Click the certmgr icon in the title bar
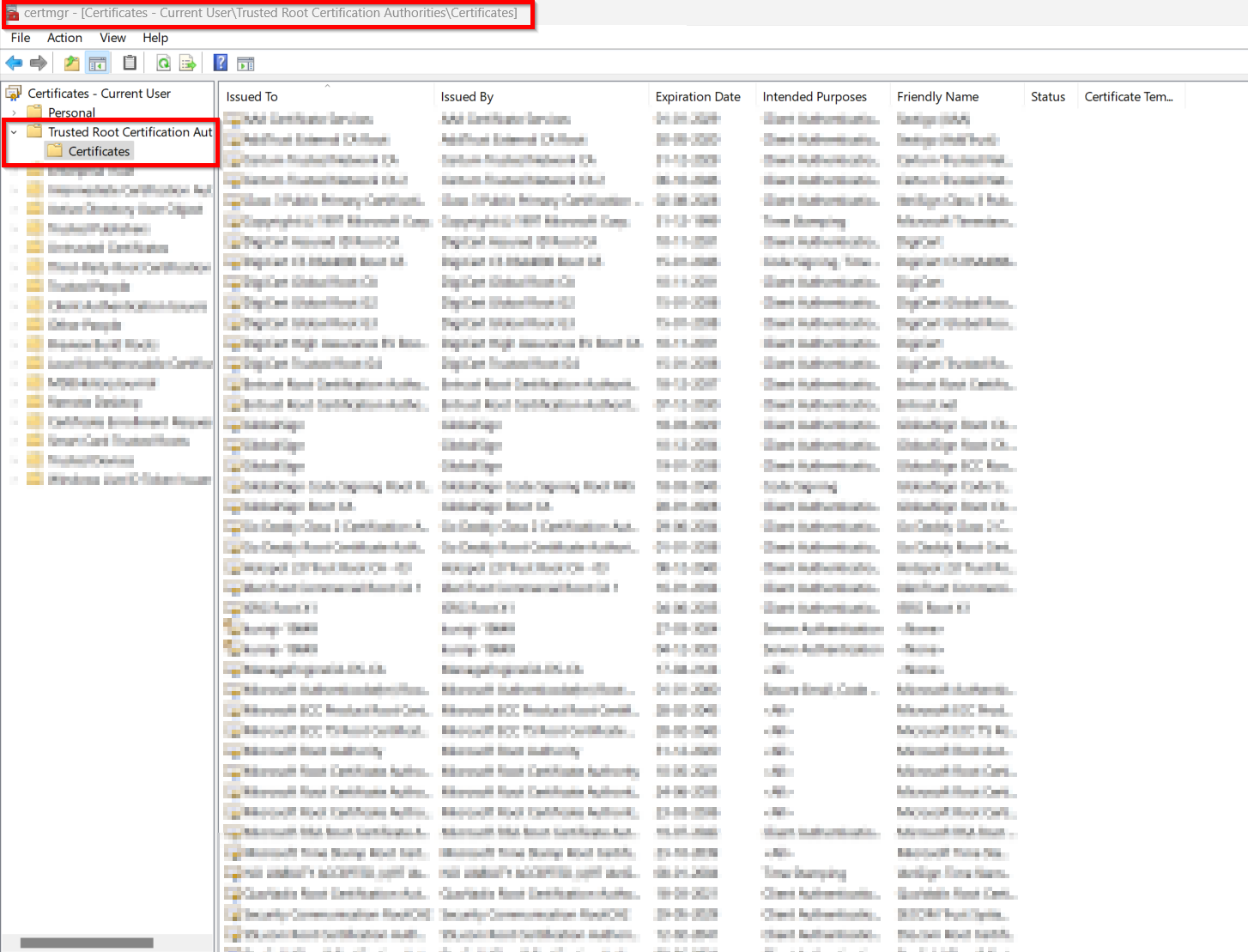 click(x=13, y=13)
